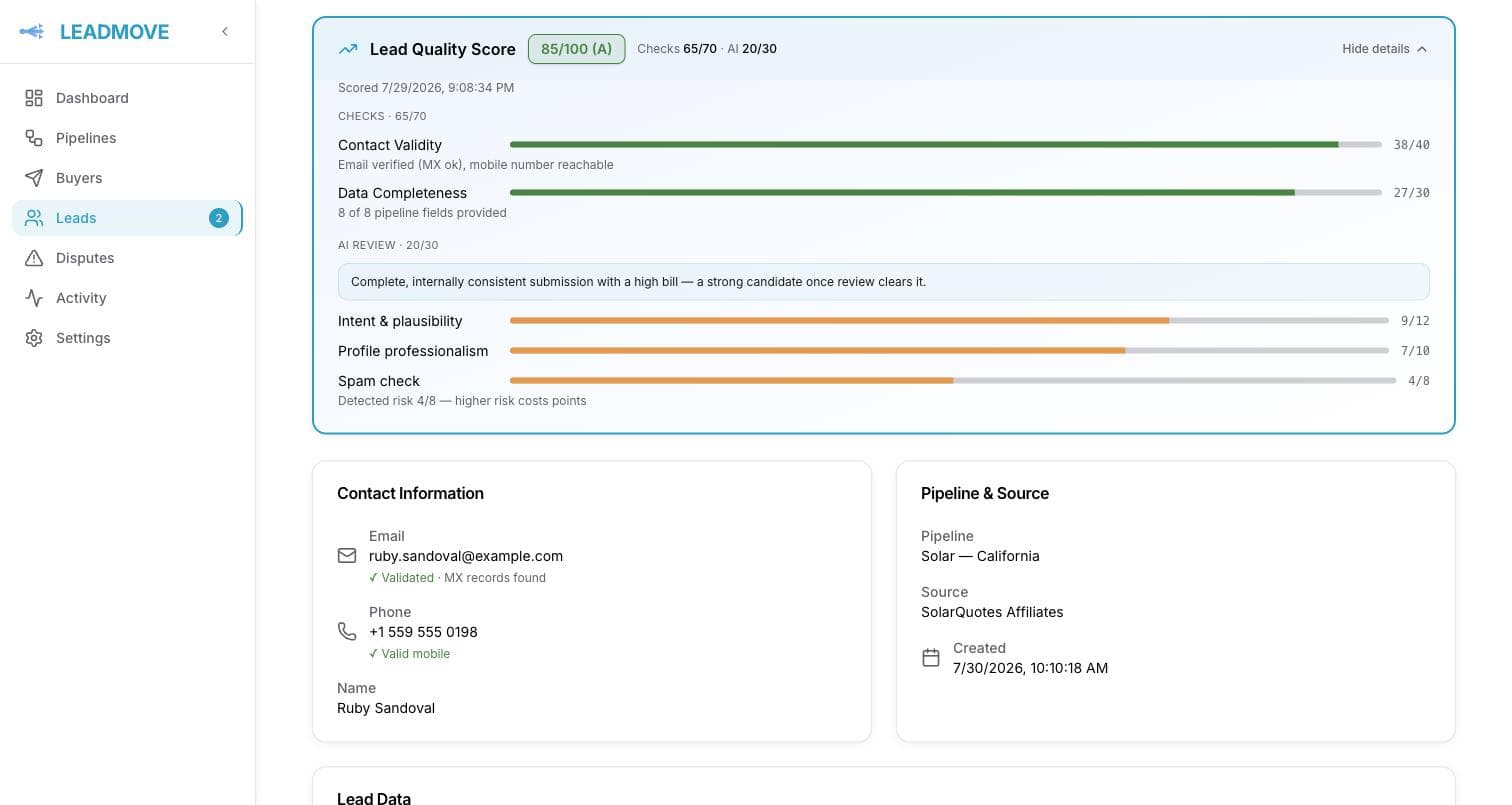This screenshot has height=805, width=1512.
Task: Click the Dashboard grid icon
Action: tap(34, 98)
